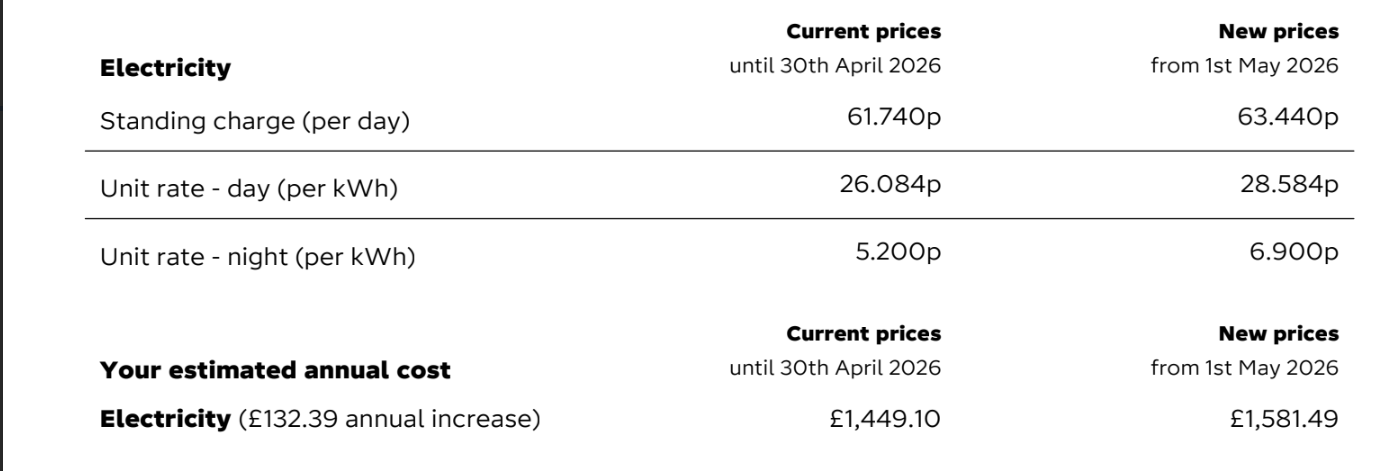Image resolution: width=1394 pixels, height=471 pixels.
Task: Click the Standing charge (per day) label
Action: click(x=255, y=122)
